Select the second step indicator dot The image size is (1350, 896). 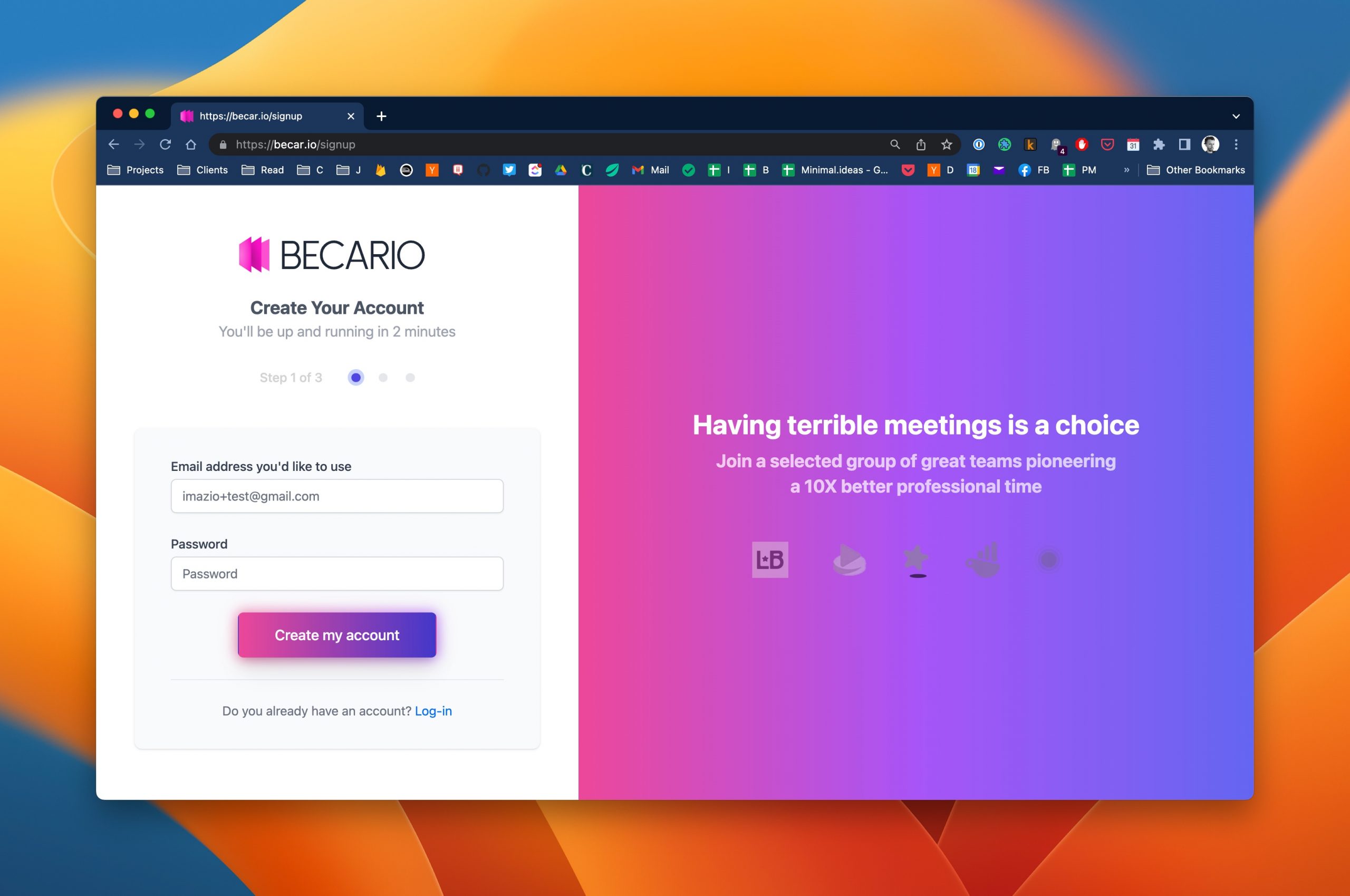(383, 378)
